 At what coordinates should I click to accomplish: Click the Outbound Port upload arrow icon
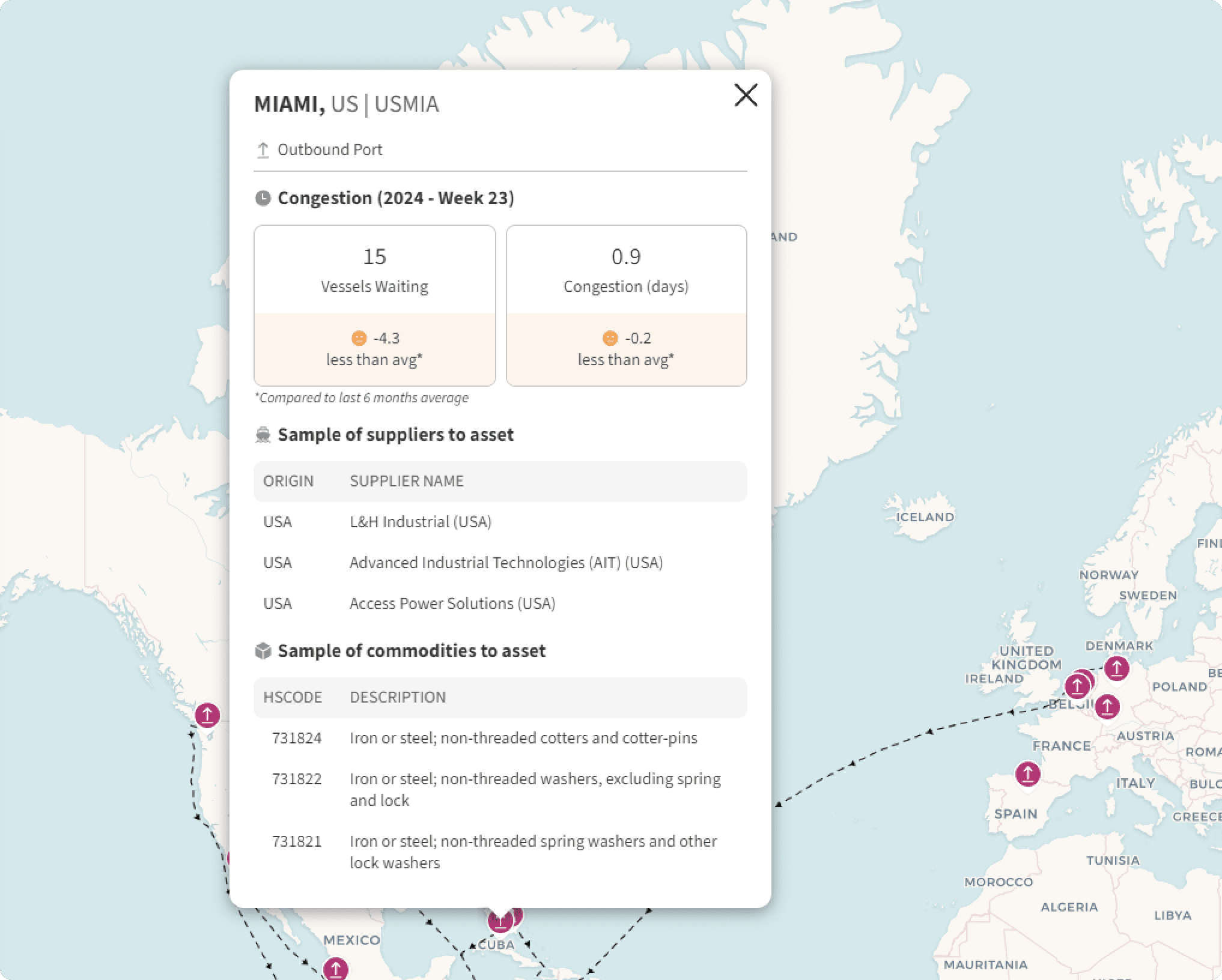(263, 150)
